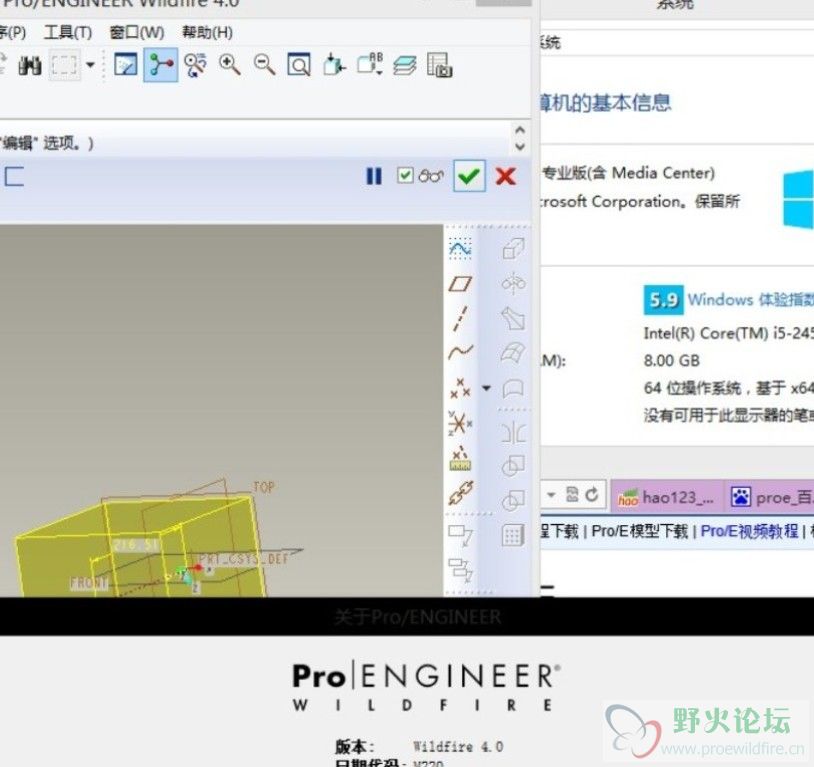Click the greyed Extrude tool icon
Image resolution: width=814 pixels, height=767 pixels.
point(513,248)
